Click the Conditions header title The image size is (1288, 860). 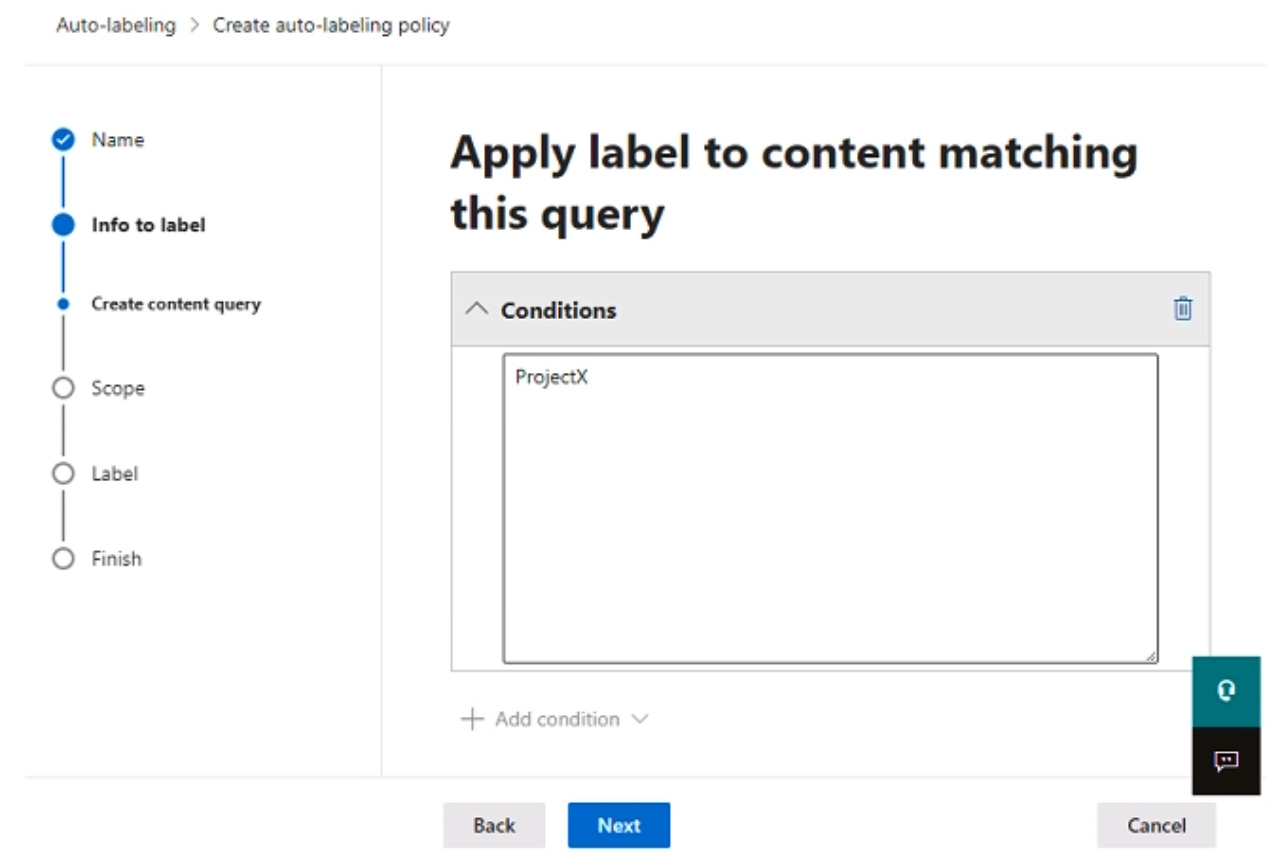558,310
